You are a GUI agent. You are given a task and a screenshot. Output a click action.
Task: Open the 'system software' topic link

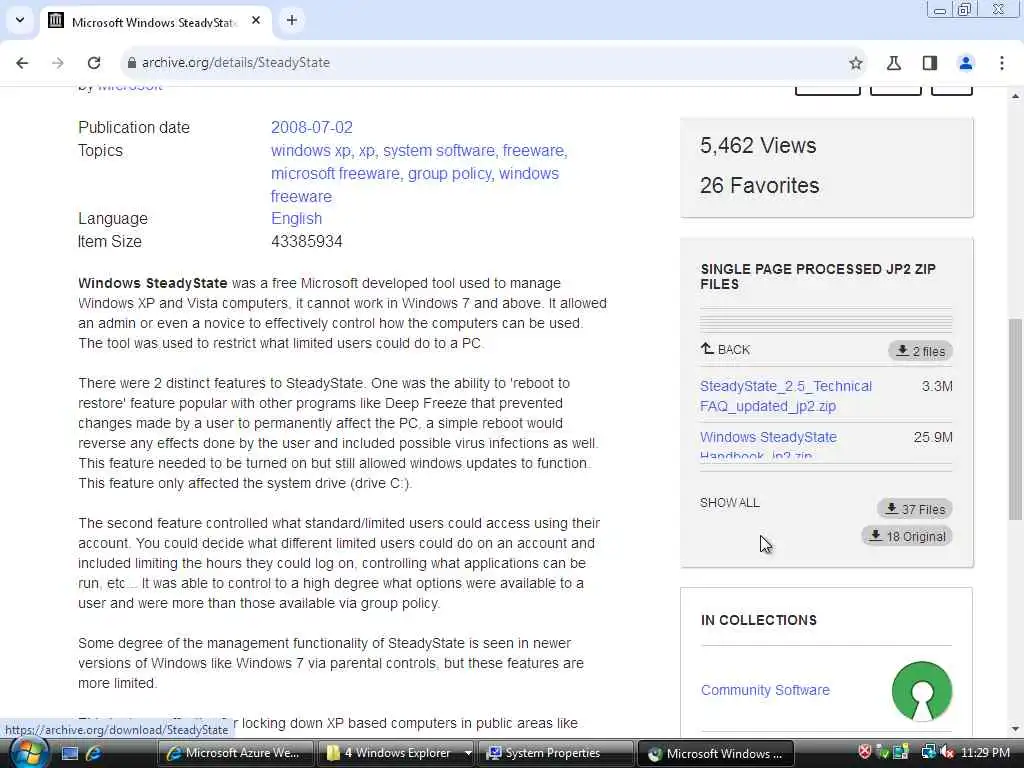click(439, 150)
